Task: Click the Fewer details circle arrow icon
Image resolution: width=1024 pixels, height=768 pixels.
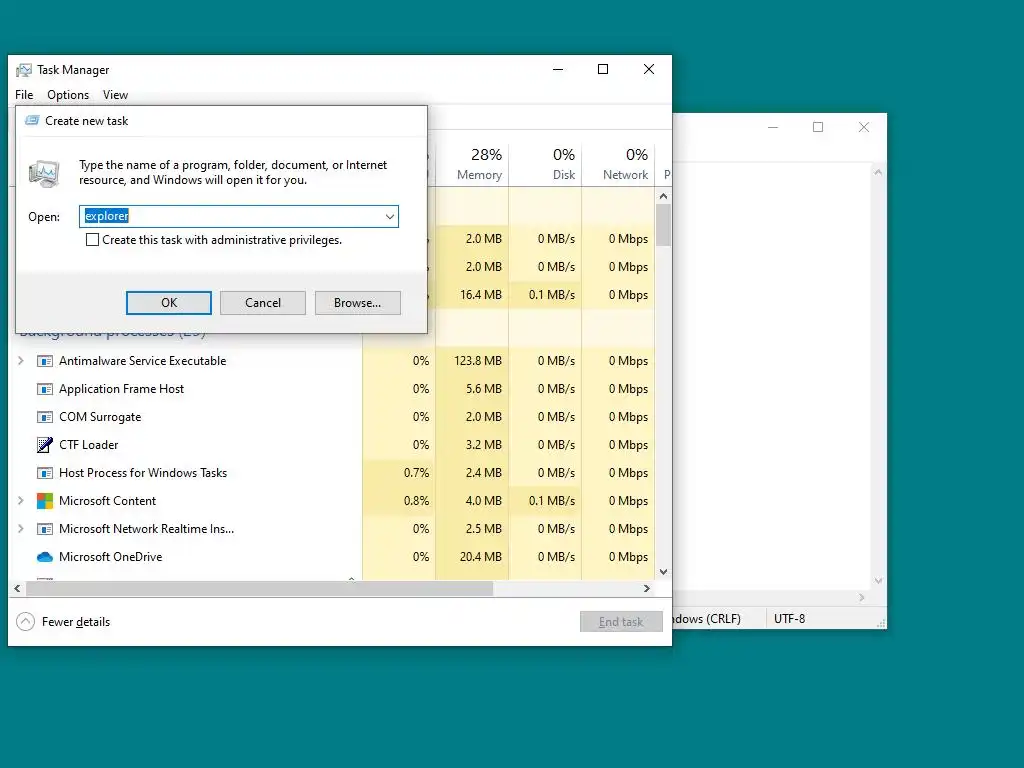Action: pyautogui.click(x=25, y=622)
